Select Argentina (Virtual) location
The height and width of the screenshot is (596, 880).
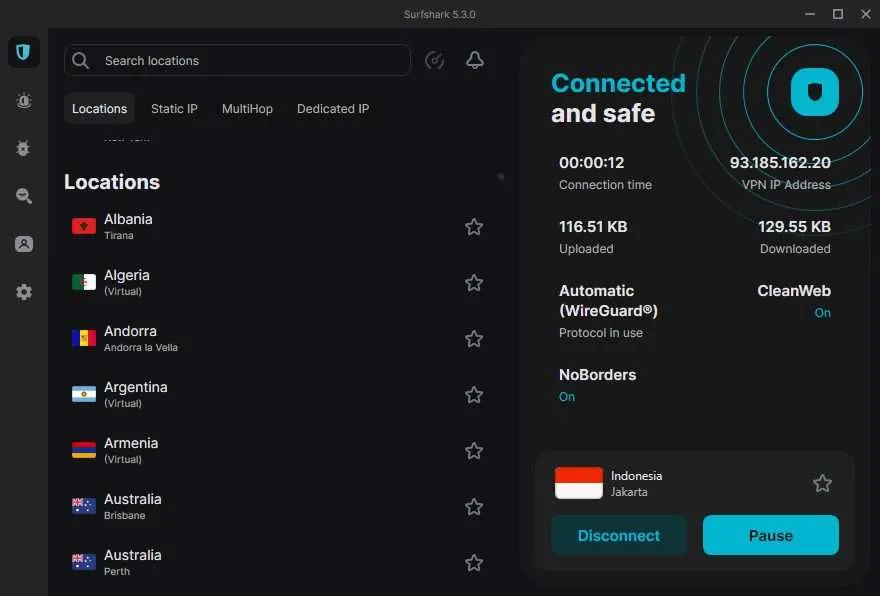coord(278,395)
